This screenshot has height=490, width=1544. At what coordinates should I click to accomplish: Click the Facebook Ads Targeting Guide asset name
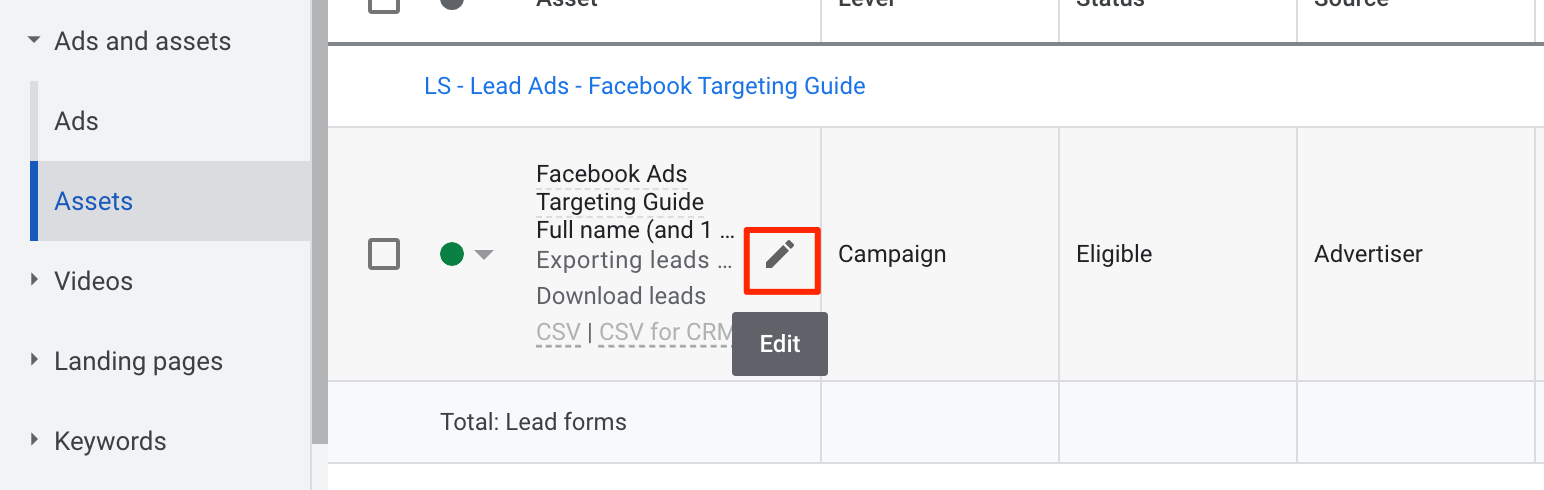(x=620, y=188)
